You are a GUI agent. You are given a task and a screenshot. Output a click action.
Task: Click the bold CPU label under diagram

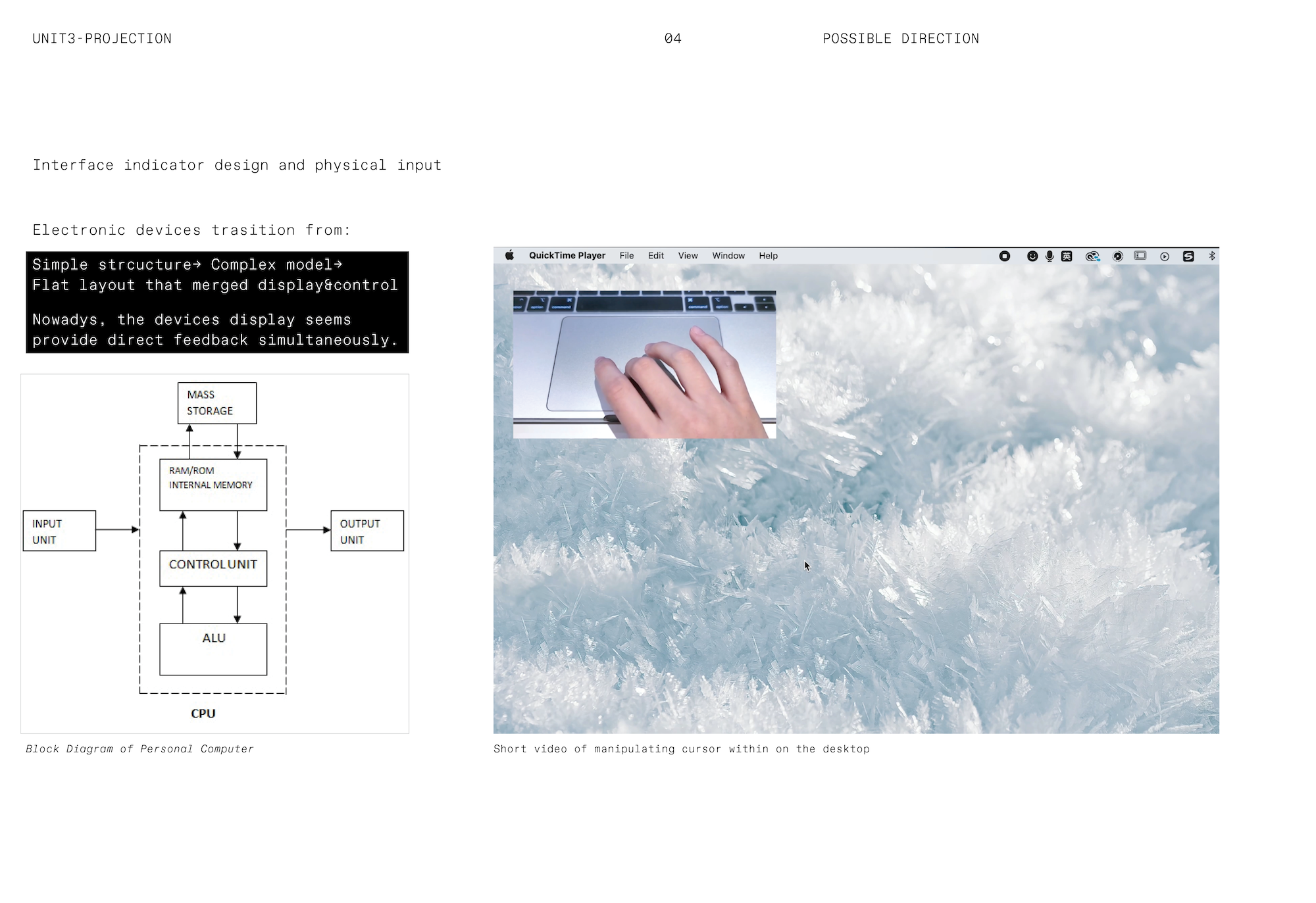[x=203, y=714]
